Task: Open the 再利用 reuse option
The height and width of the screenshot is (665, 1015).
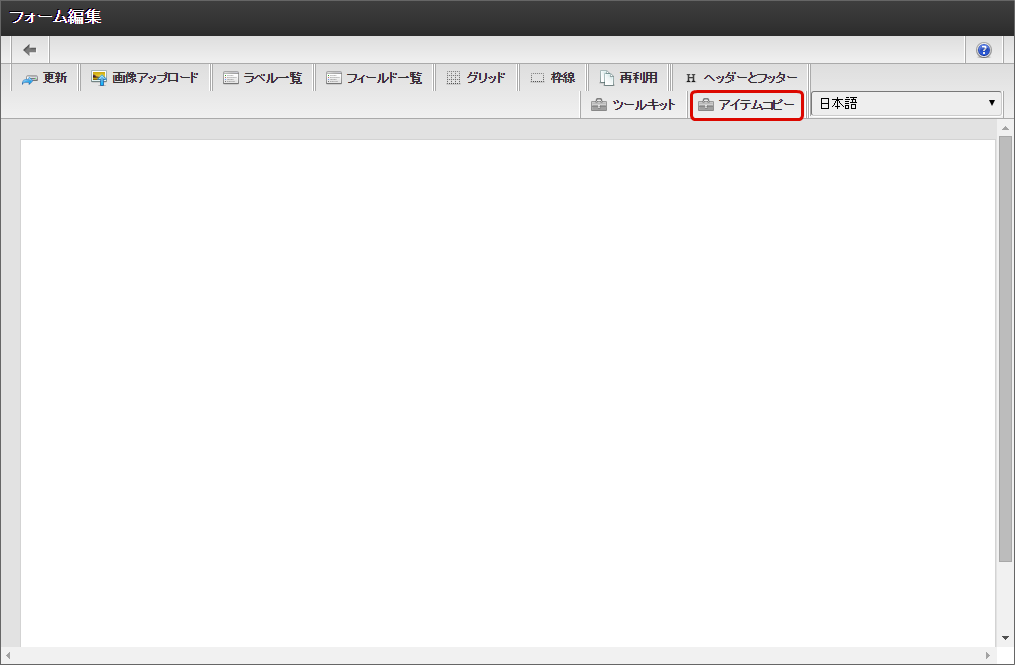Action: click(629, 78)
